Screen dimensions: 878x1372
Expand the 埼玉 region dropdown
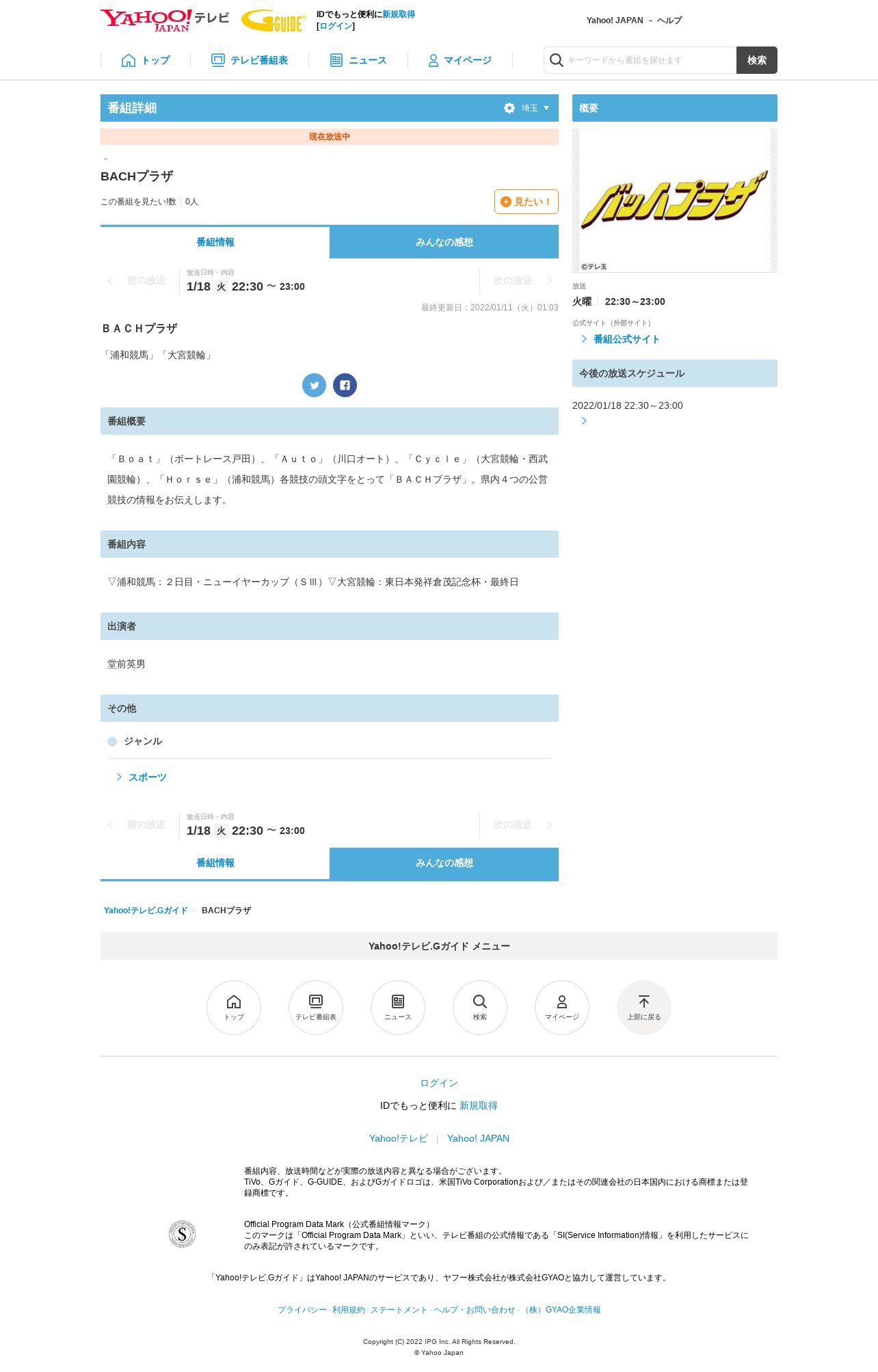point(536,108)
